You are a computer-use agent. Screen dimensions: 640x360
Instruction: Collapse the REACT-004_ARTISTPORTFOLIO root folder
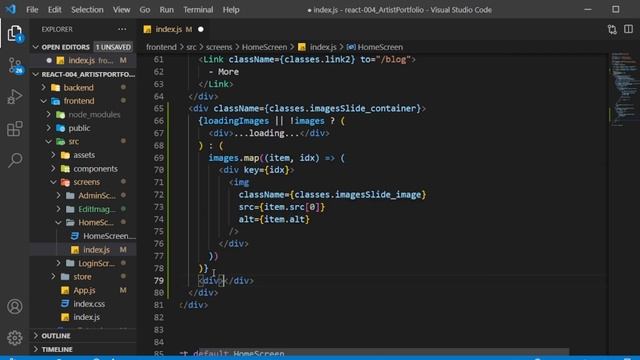pos(36,74)
